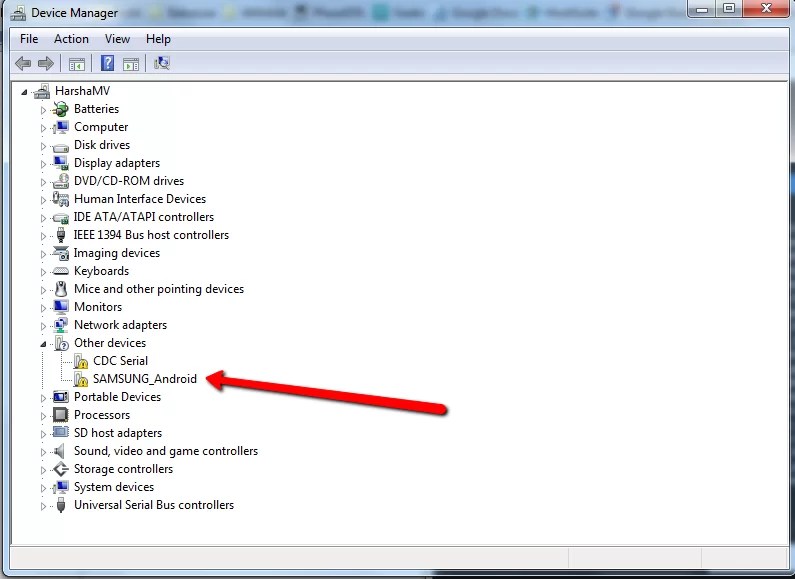This screenshot has height=579, width=795.
Task: Click the Universal Serial Bus controllers icon
Action: 61,505
